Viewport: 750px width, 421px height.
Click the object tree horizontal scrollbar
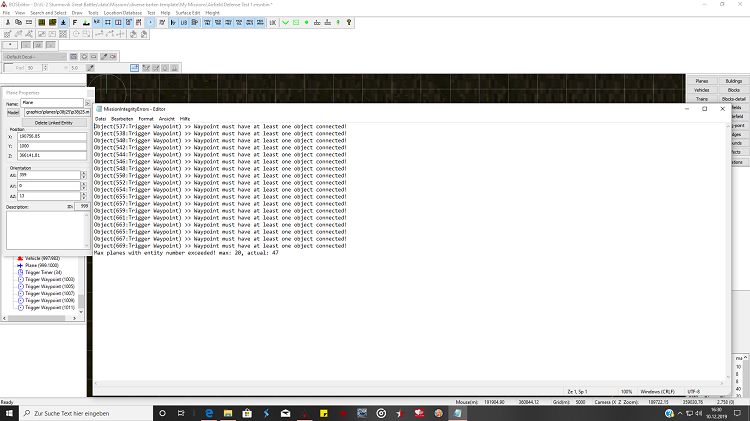(39, 318)
